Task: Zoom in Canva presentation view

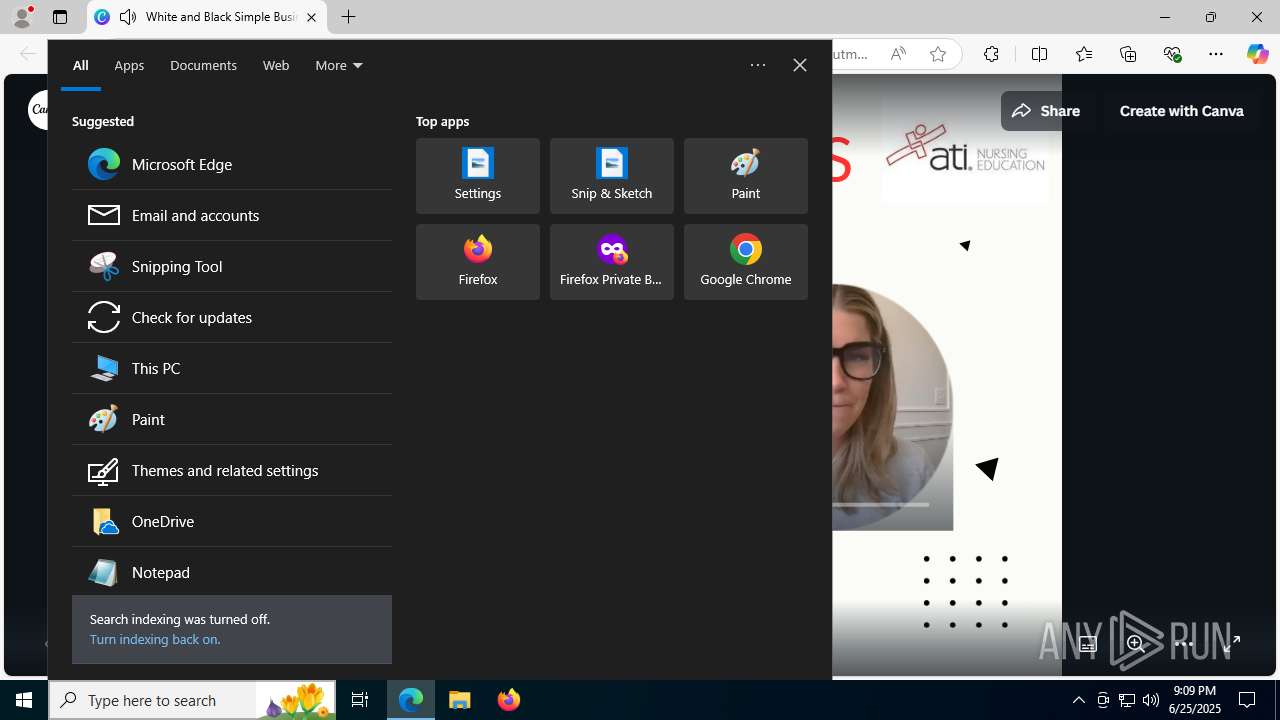Action: pyautogui.click(x=1135, y=644)
